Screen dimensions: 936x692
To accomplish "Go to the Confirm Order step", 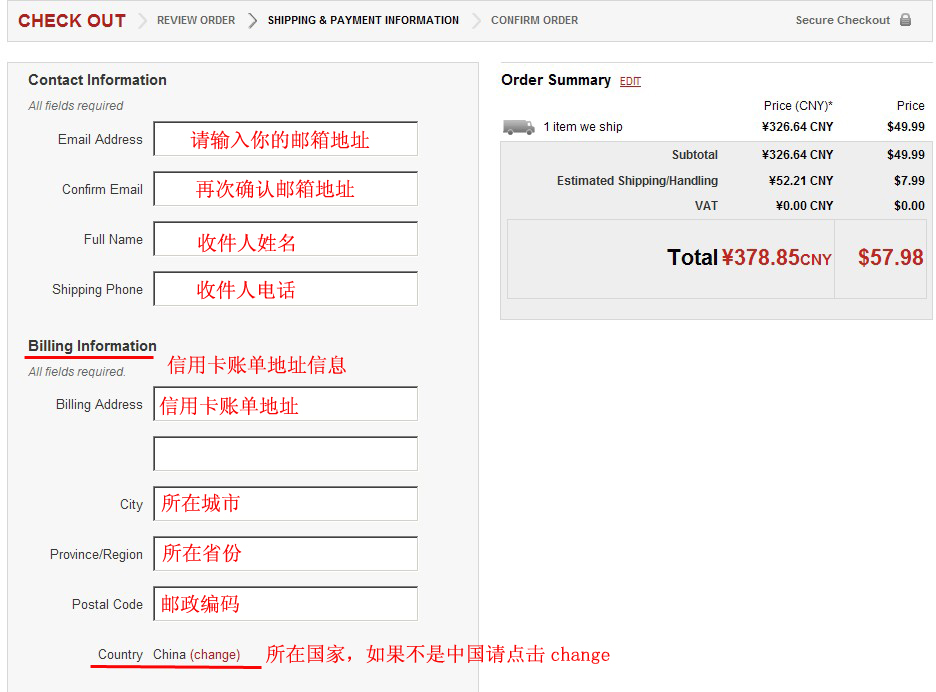I will 534,20.
